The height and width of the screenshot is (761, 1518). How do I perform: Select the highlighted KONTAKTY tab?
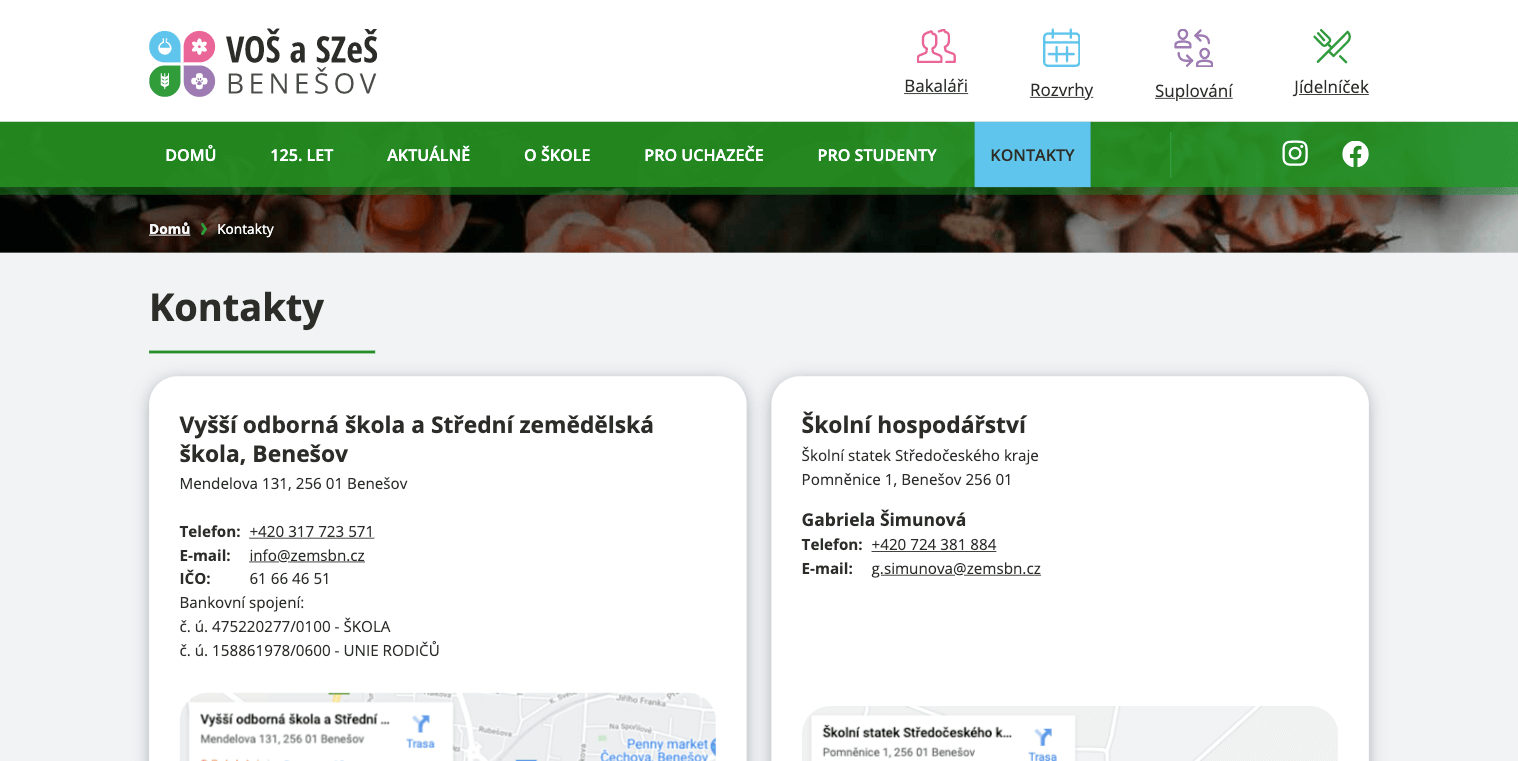pyautogui.click(x=1032, y=155)
